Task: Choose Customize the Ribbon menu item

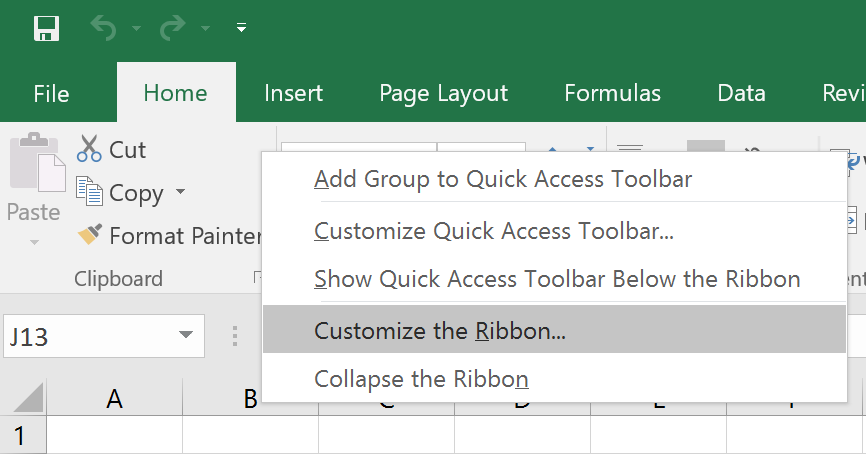Action: (440, 330)
